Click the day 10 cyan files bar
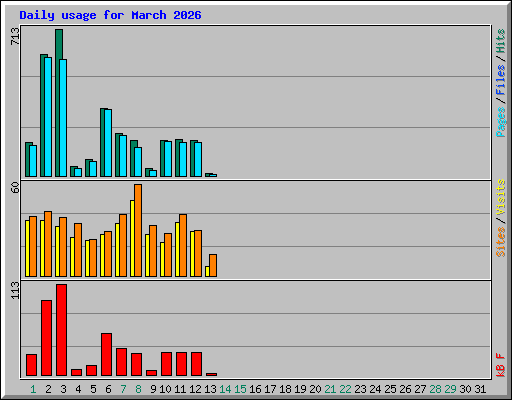 click(168, 159)
